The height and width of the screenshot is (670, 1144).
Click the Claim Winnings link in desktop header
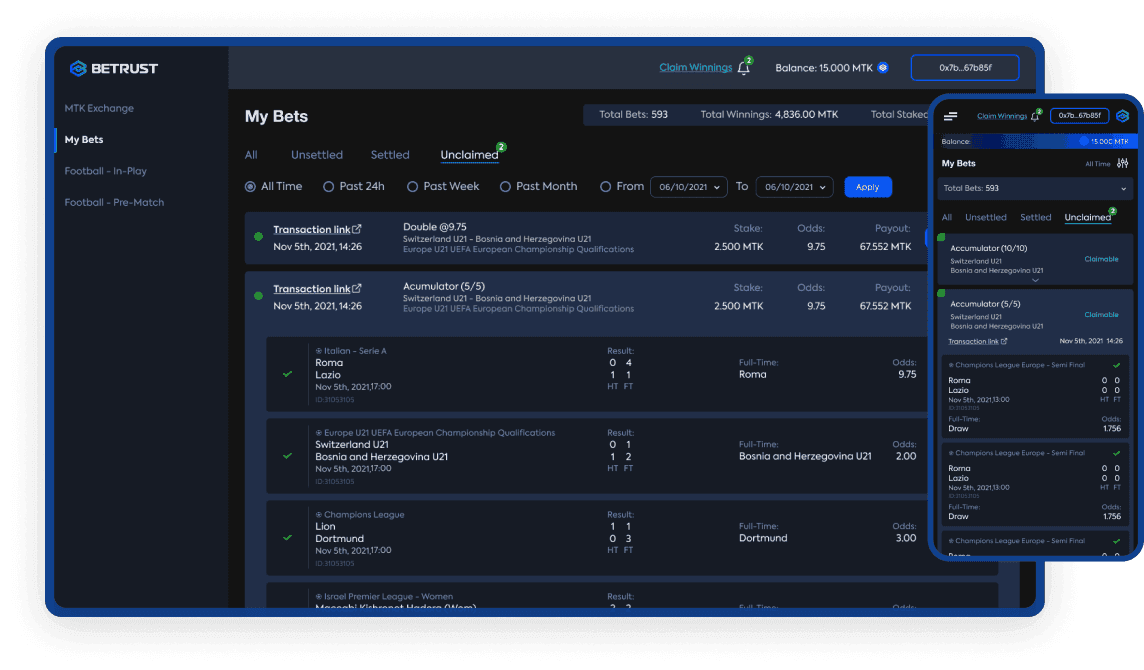[x=695, y=68]
